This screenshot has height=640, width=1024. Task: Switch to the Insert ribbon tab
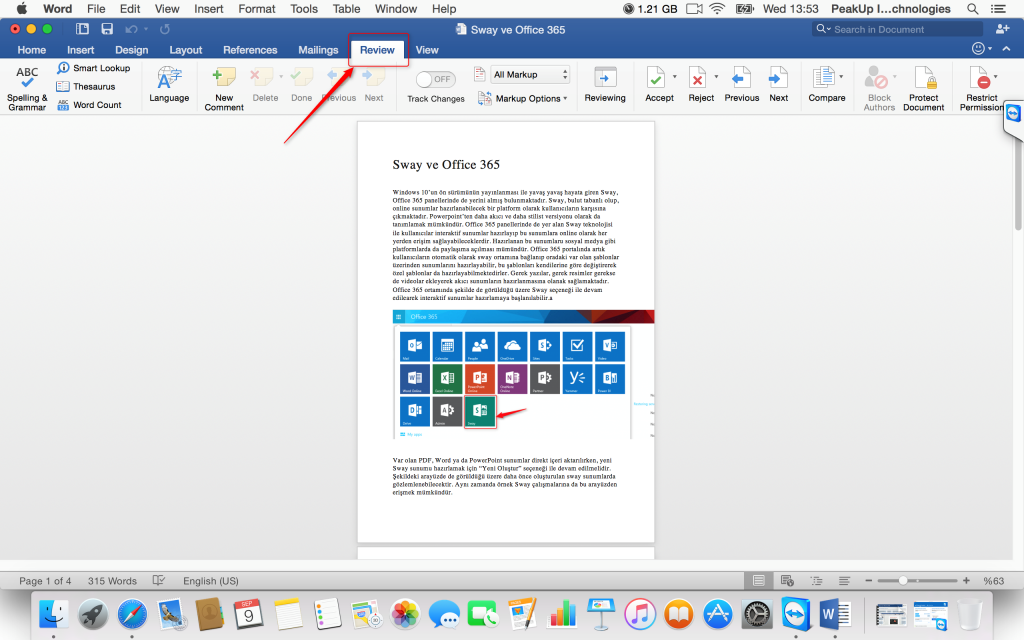(x=80, y=50)
